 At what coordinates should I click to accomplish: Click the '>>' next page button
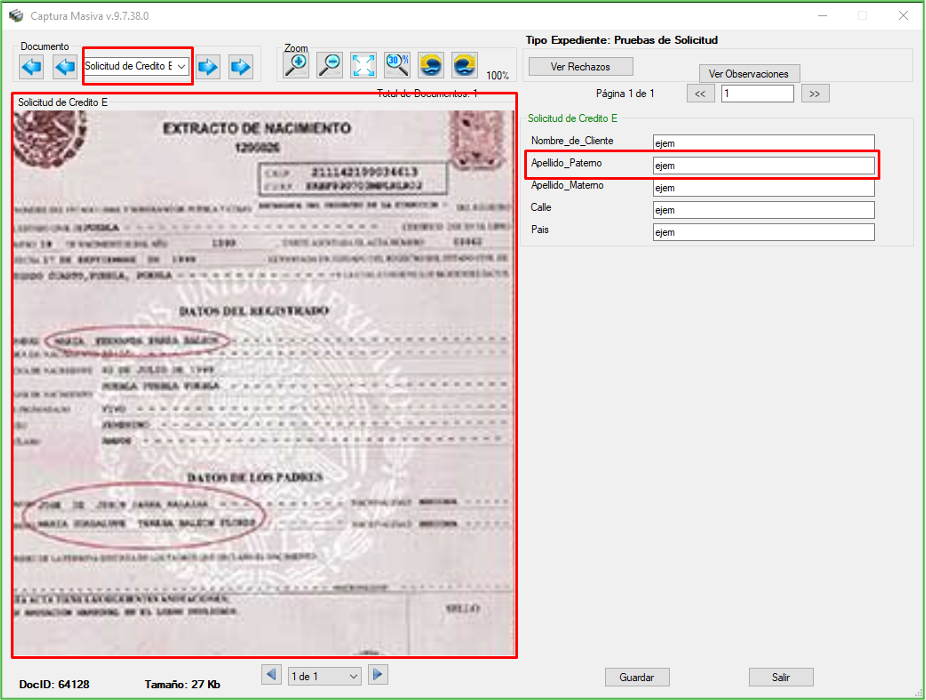pyautogui.click(x=815, y=93)
